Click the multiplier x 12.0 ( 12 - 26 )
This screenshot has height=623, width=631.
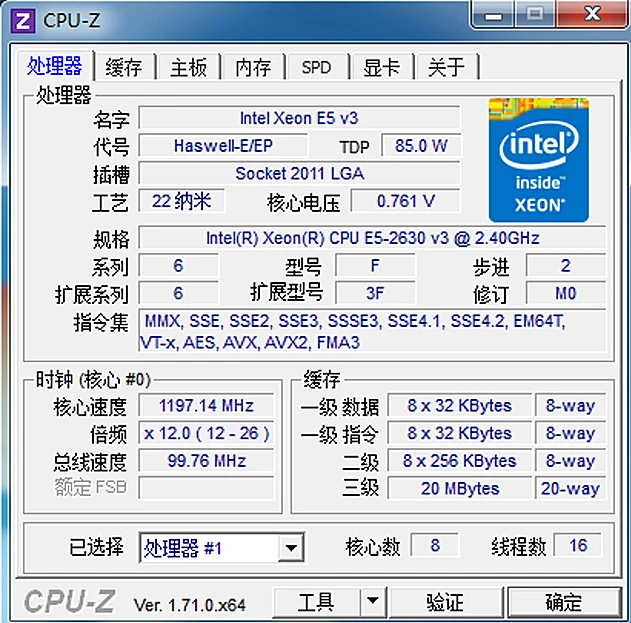pos(206,433)
